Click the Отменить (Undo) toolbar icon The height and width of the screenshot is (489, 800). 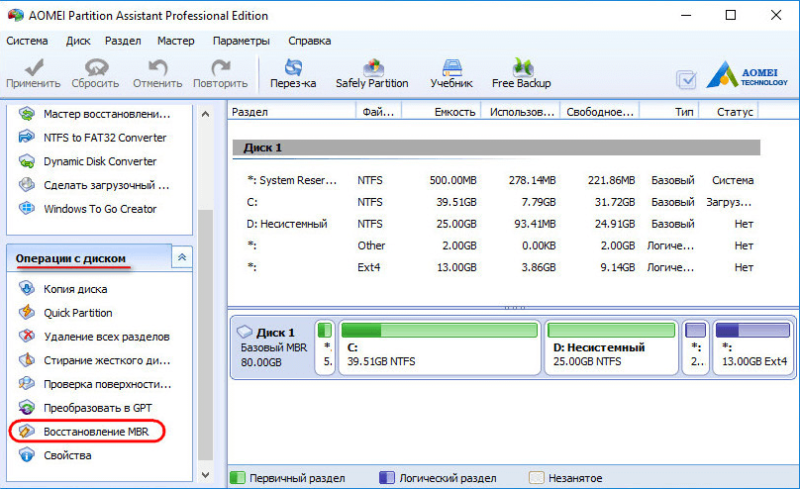tap(158, 74)
